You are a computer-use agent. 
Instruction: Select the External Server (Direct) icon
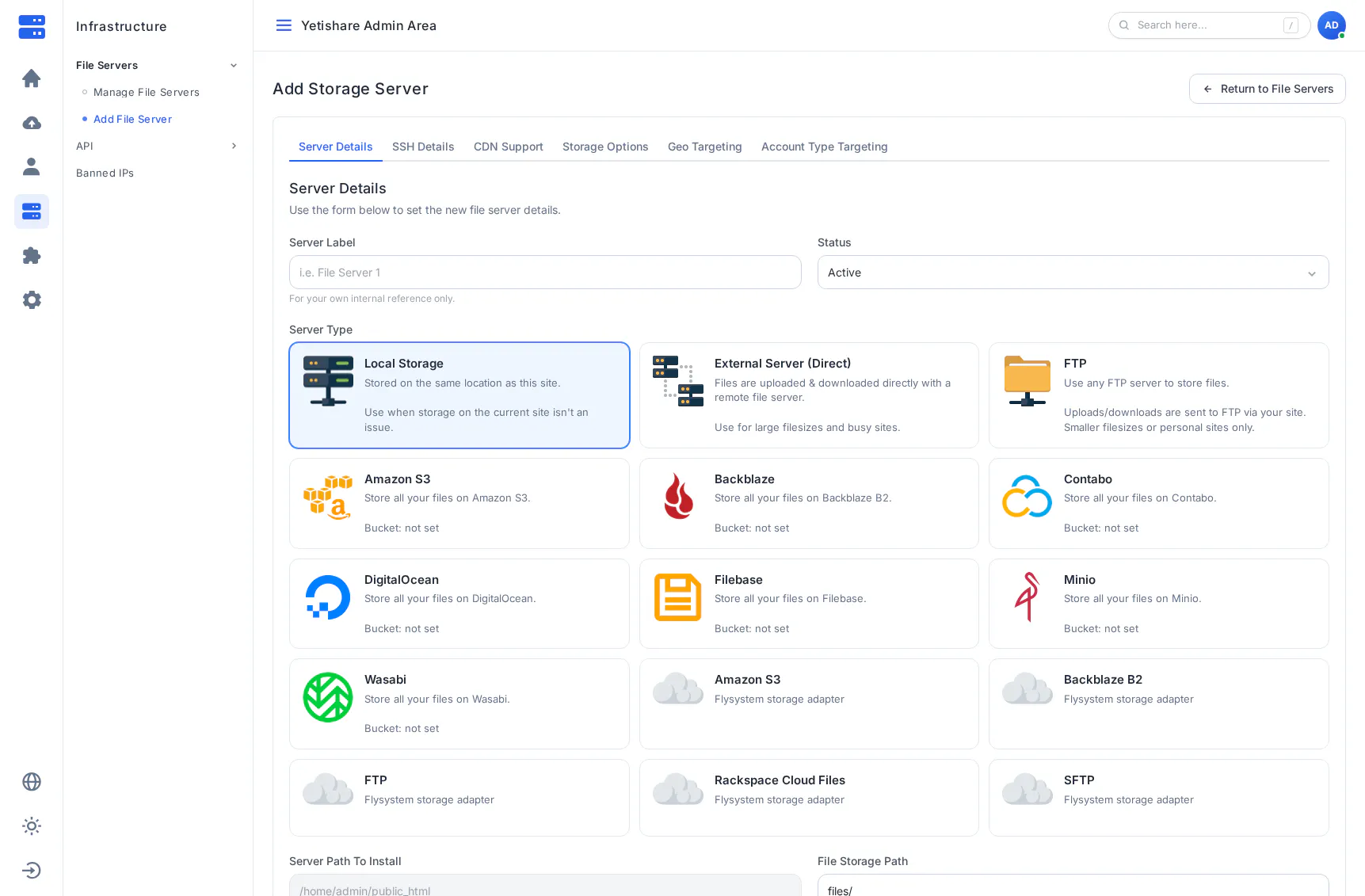coord(678,381)
